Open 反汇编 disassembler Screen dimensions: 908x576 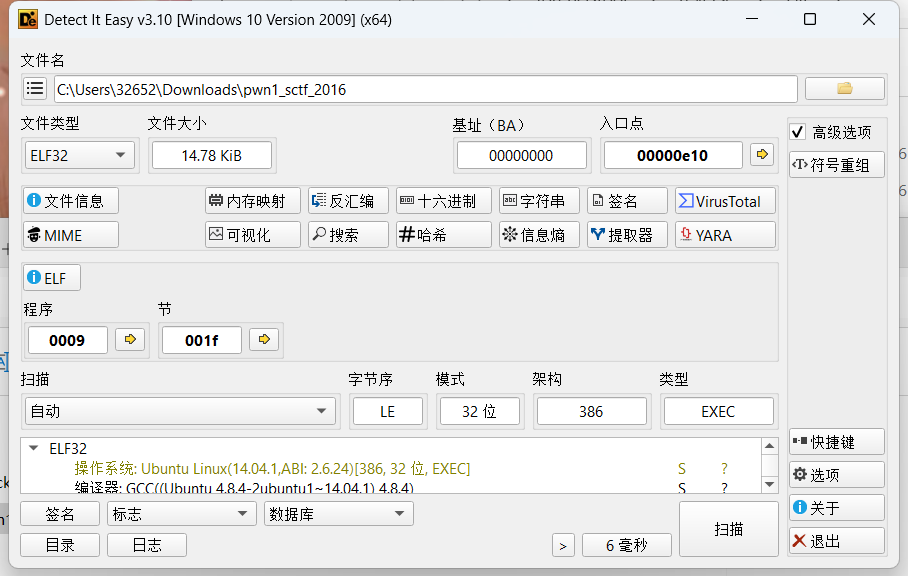349,201
